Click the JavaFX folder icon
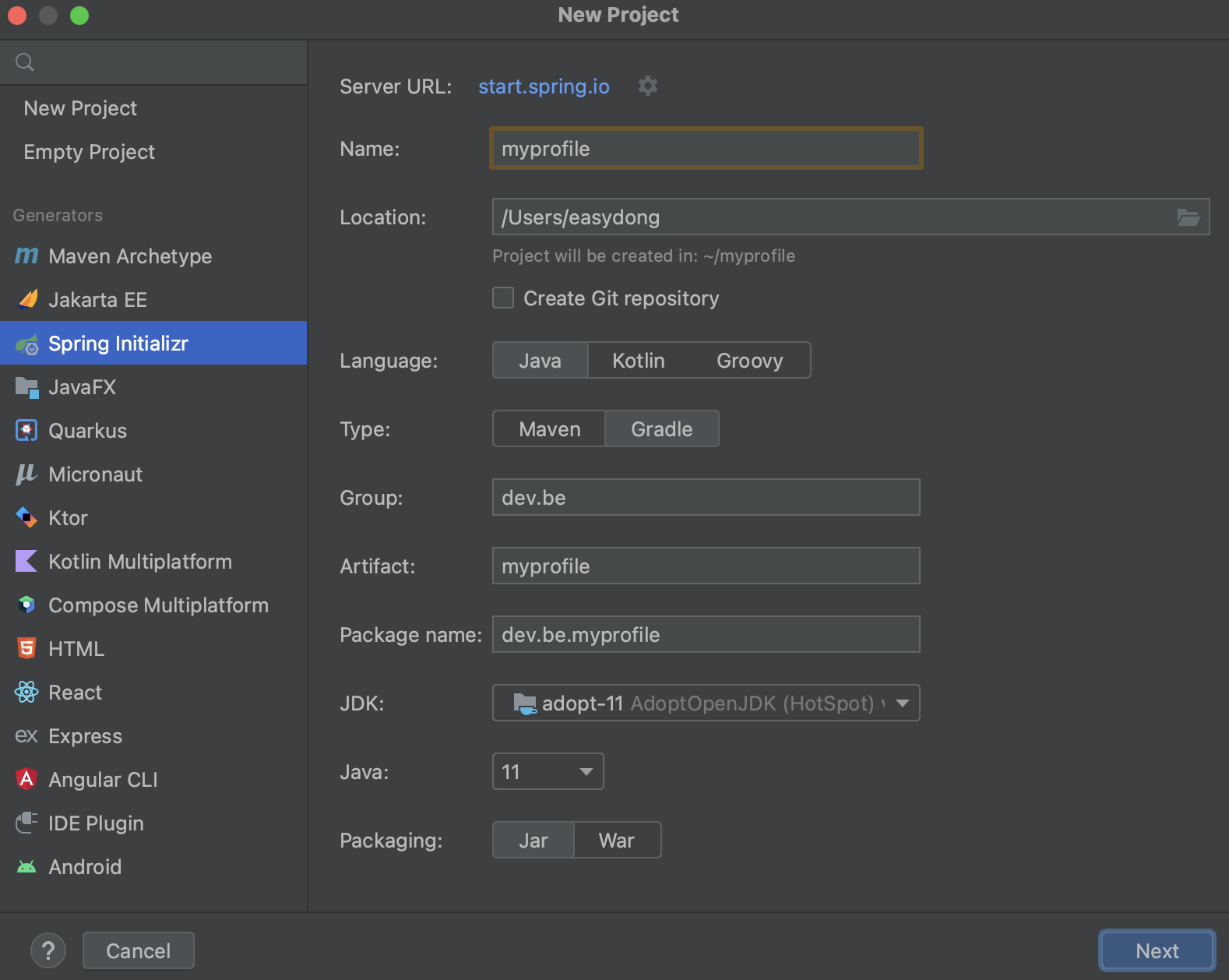 click(27, 387)
